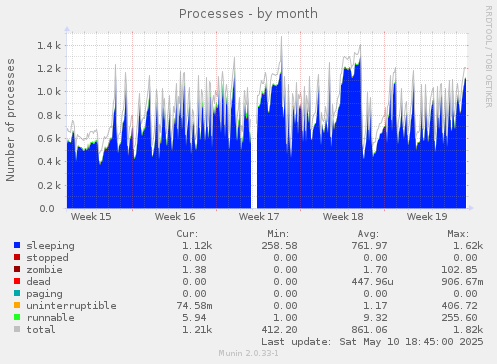Click the 'Week 19' axis label
Viewport: 497px width, 364px height.
[427, 217]
